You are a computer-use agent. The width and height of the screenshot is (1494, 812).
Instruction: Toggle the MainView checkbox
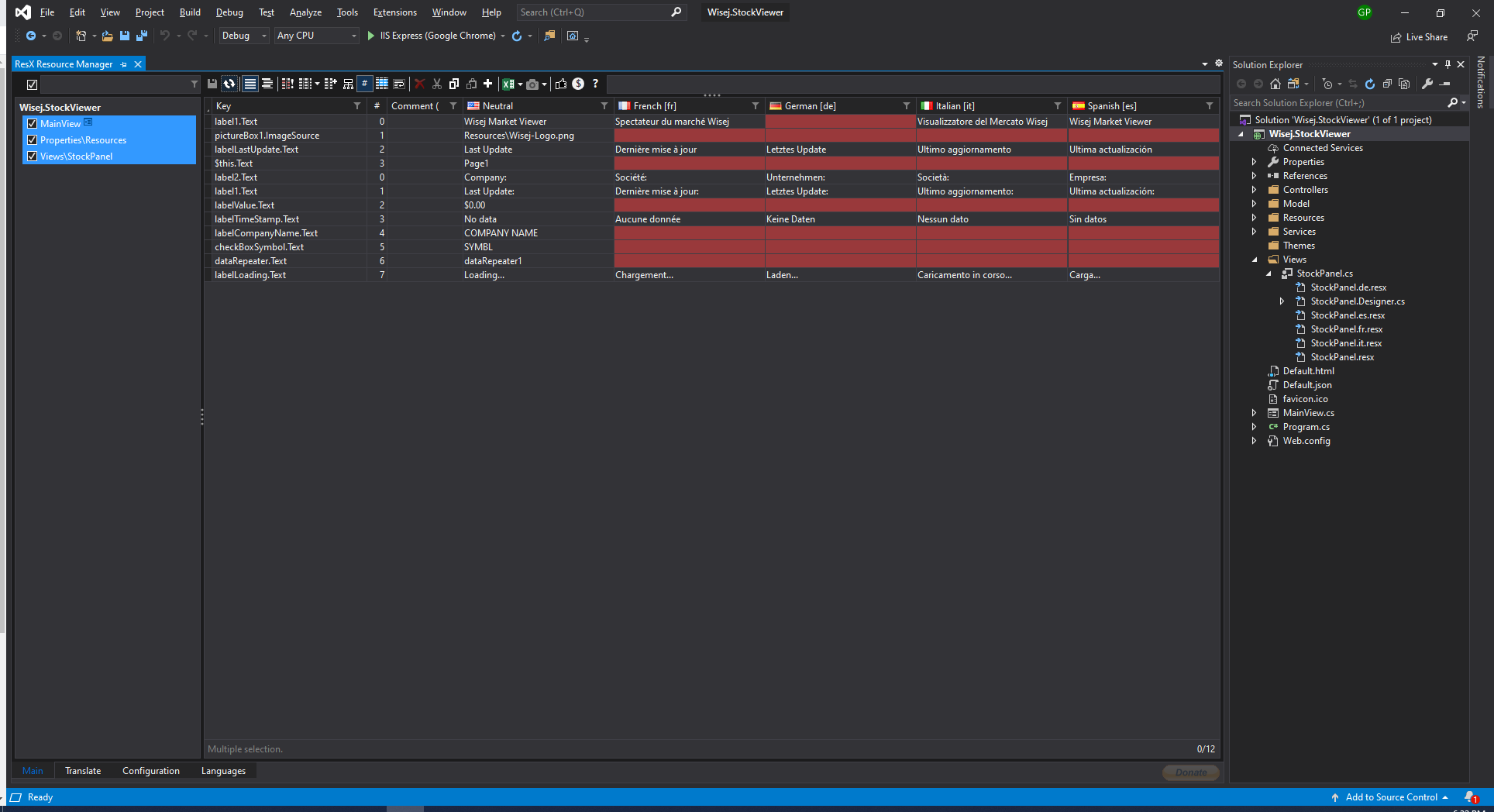coord(32,123)
